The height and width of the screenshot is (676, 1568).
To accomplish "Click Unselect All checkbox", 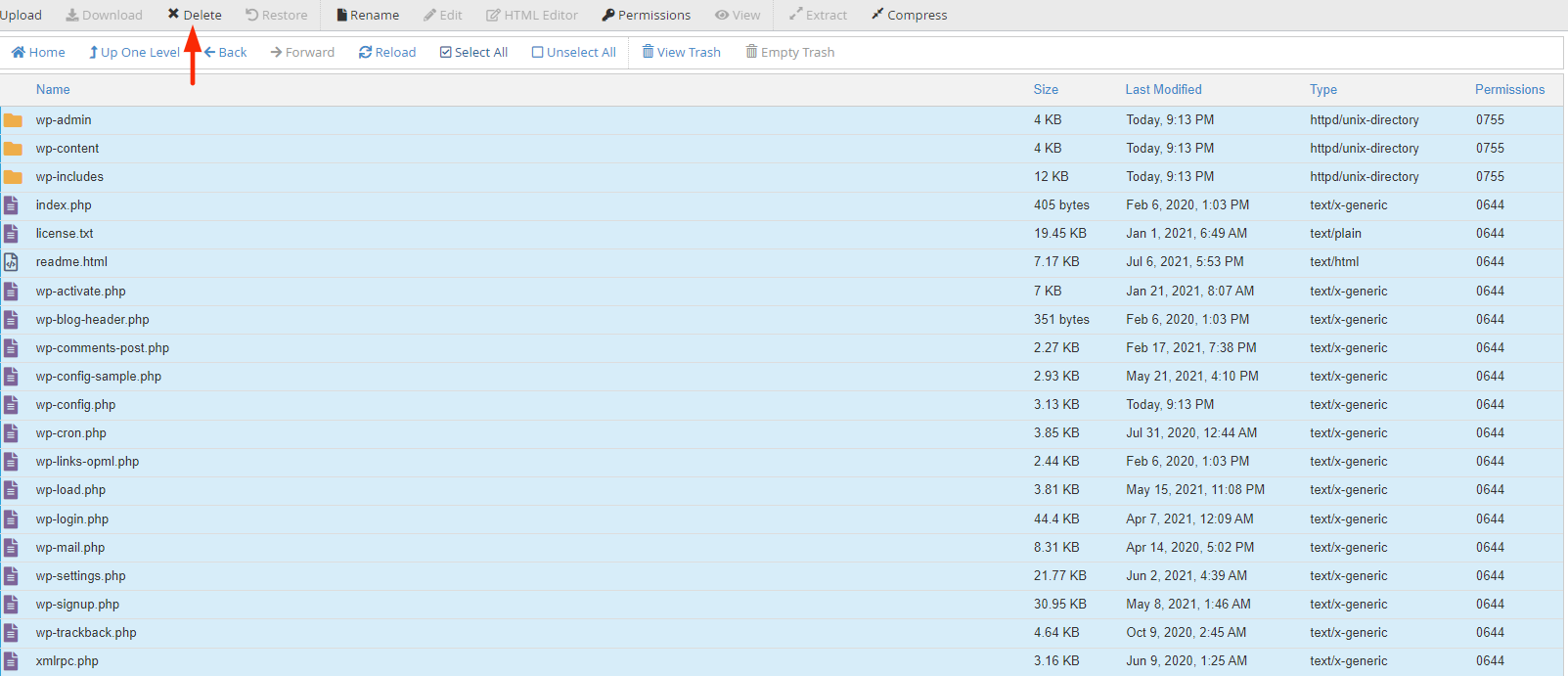I will (573, 52).
